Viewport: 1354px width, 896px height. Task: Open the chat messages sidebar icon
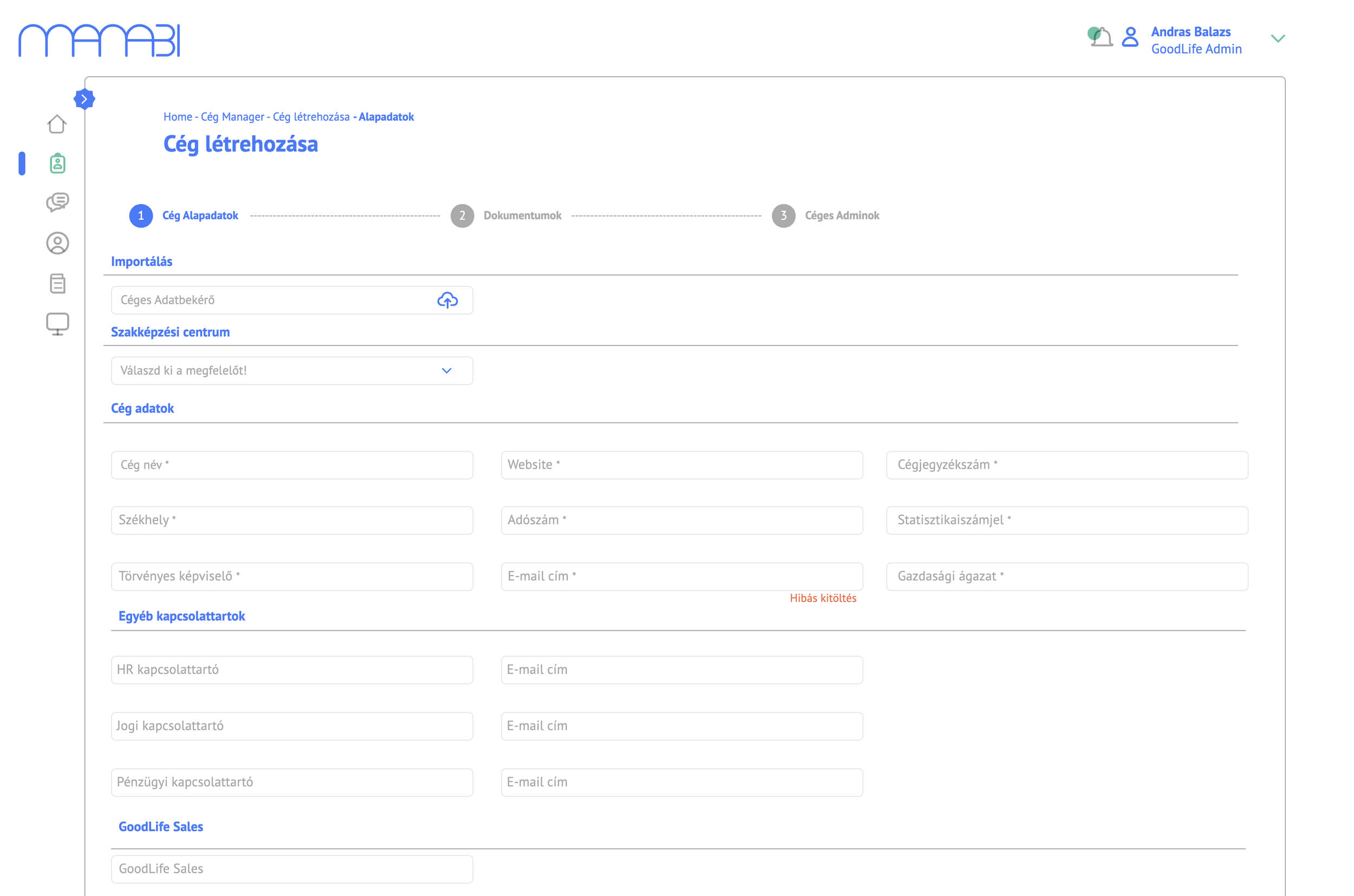57,202
